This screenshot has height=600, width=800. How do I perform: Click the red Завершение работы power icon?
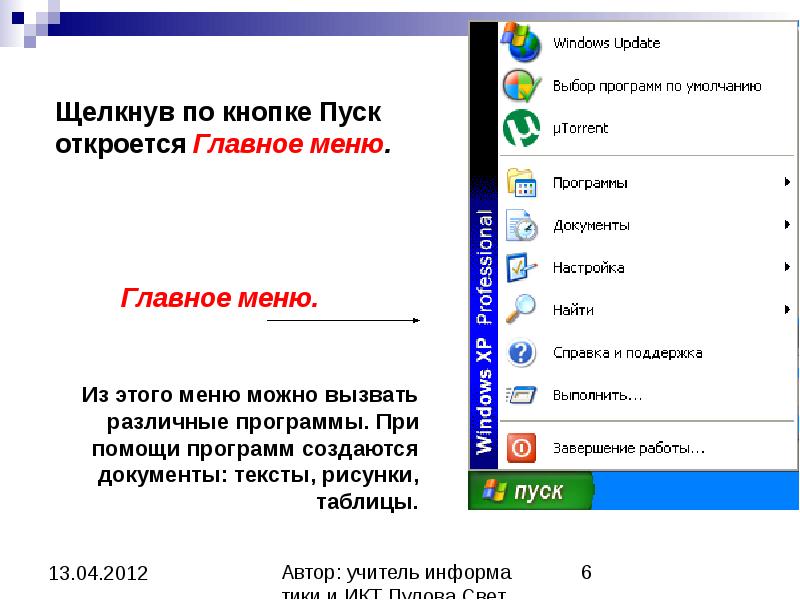tap(521, 447)
